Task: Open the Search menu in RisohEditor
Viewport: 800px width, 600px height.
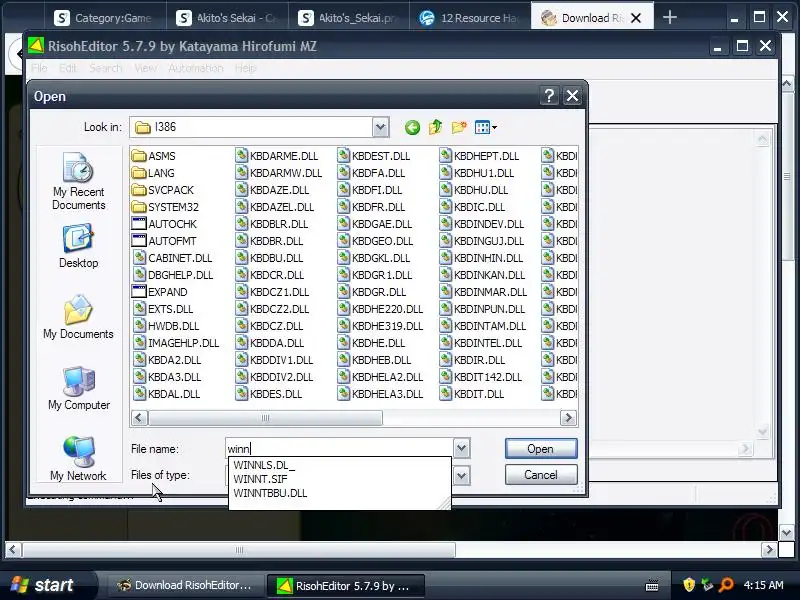Action: tap(105, 68)
